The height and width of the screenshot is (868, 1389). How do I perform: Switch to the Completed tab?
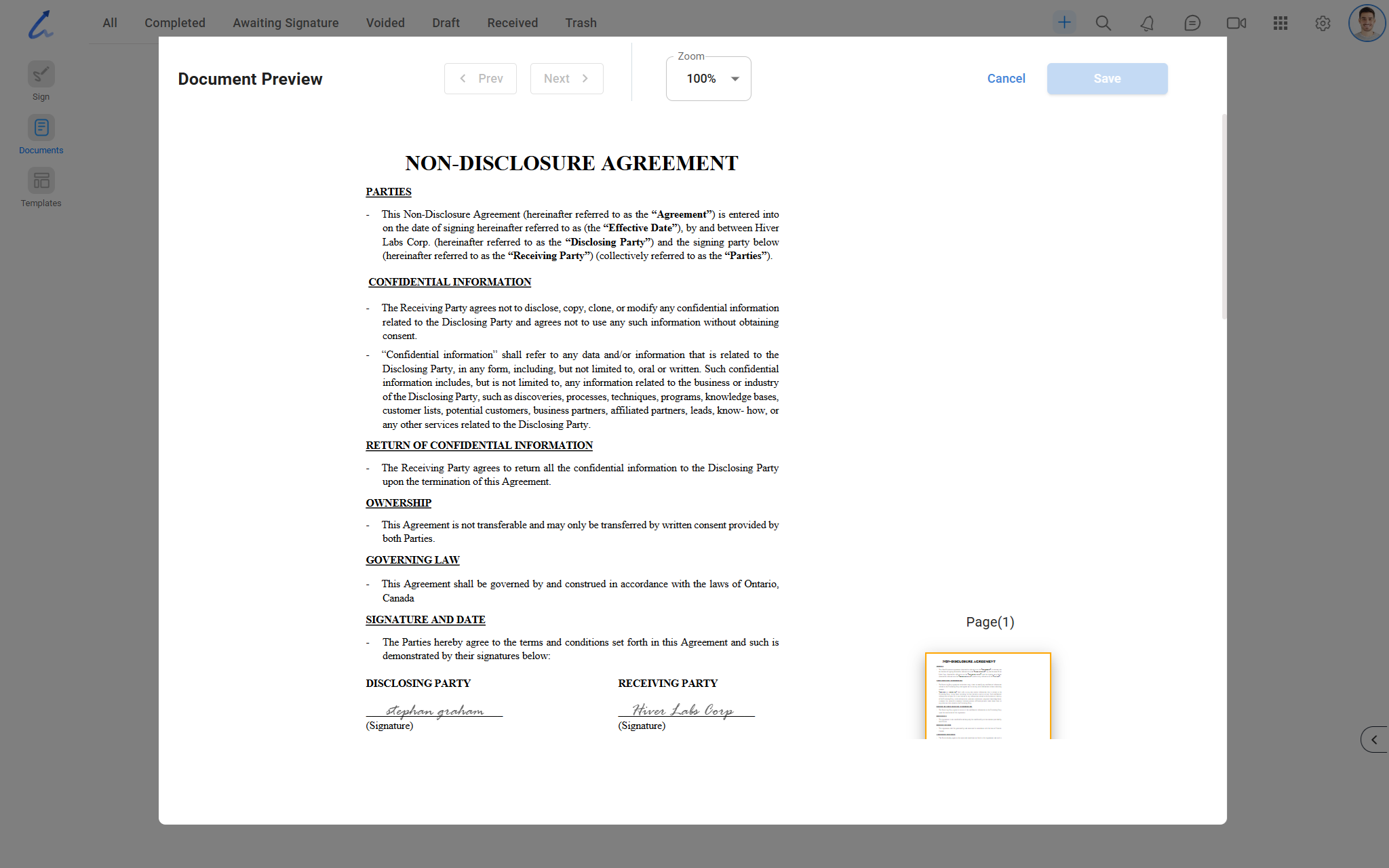(x=174, y=23)
